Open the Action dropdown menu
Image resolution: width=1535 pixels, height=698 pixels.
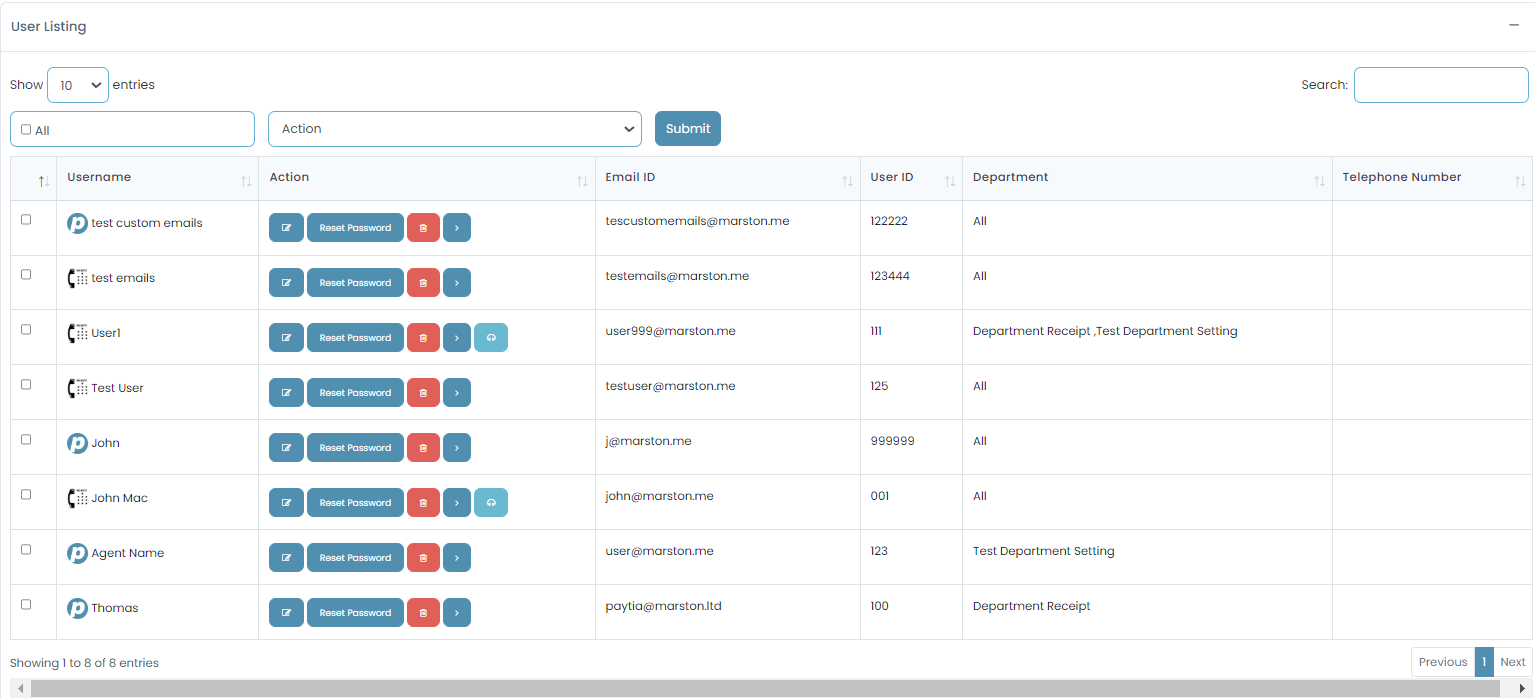(454, 128)
